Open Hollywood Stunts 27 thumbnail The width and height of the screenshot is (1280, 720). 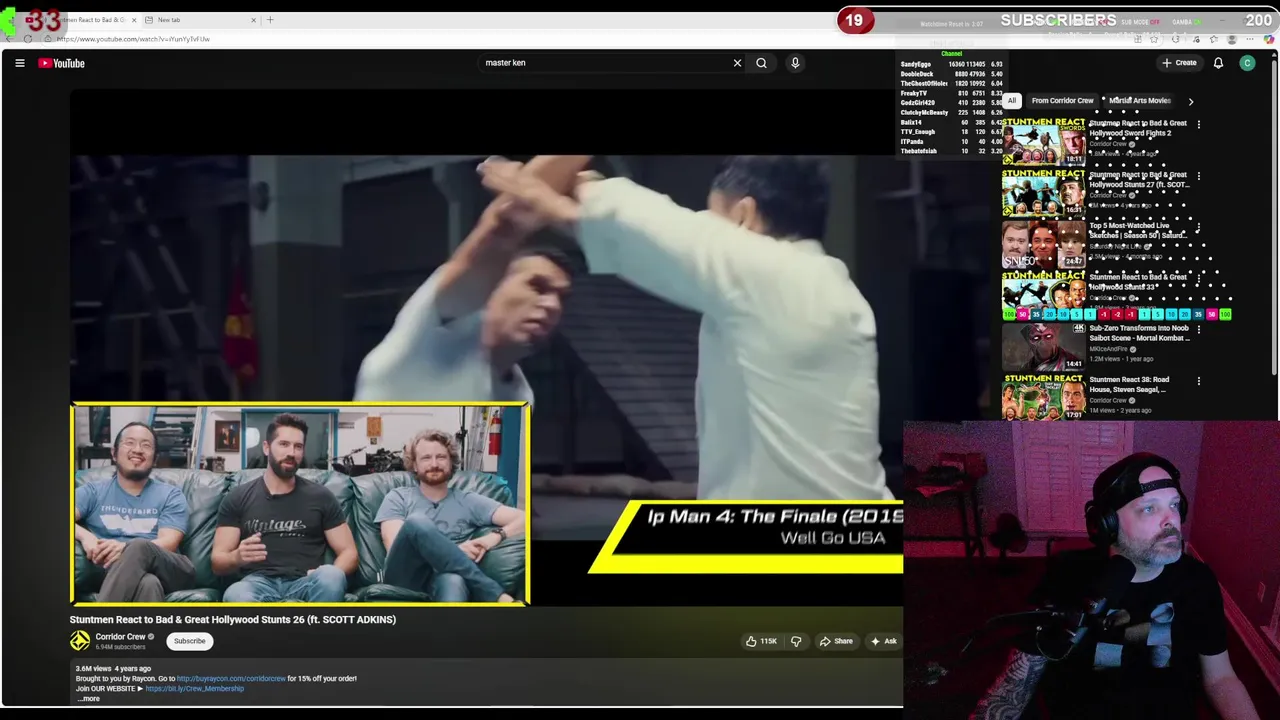1044,192
